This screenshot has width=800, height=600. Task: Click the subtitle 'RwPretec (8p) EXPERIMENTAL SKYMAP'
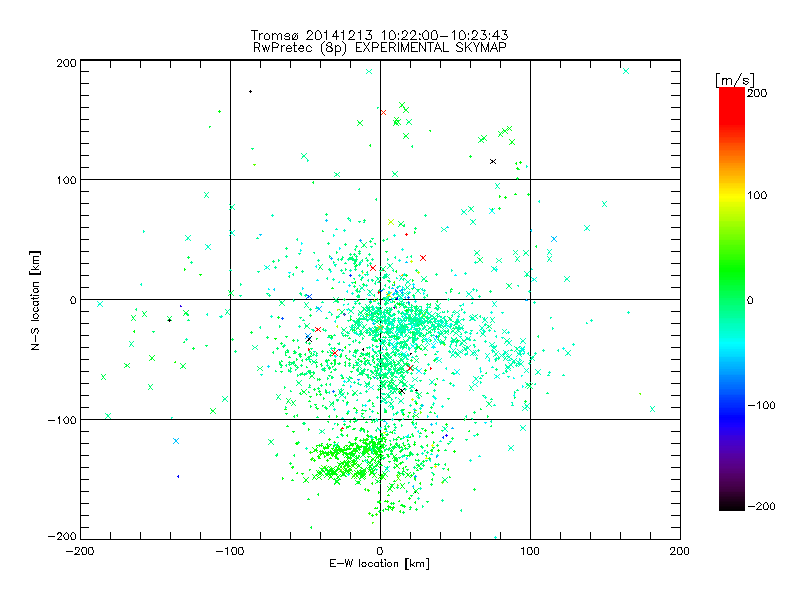[379, 48]
